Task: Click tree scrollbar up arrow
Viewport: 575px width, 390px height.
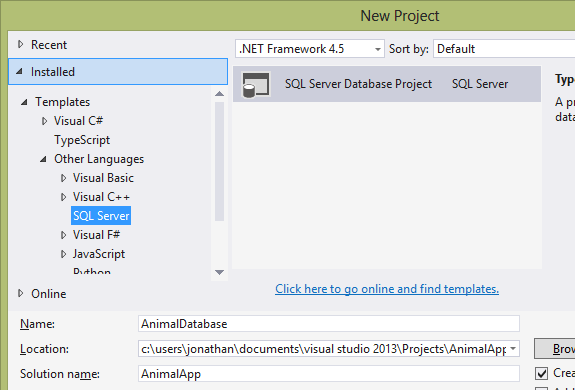Action: tap(219, 94)
